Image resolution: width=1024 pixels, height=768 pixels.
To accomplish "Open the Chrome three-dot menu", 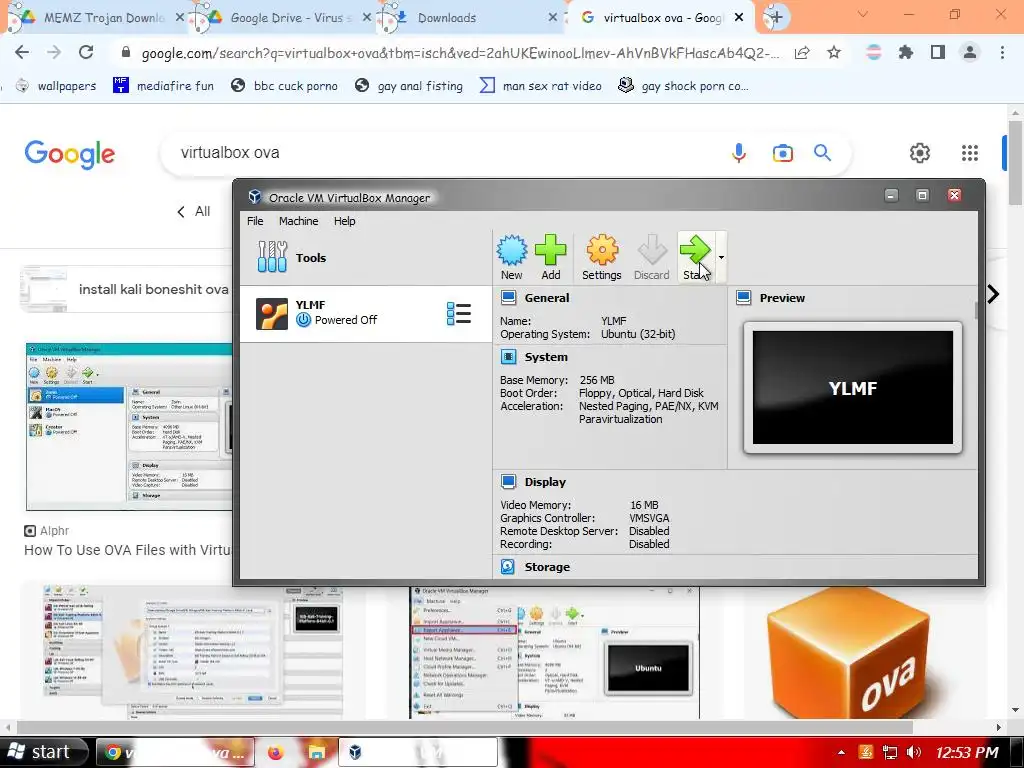I will (x=1002, y=53).
